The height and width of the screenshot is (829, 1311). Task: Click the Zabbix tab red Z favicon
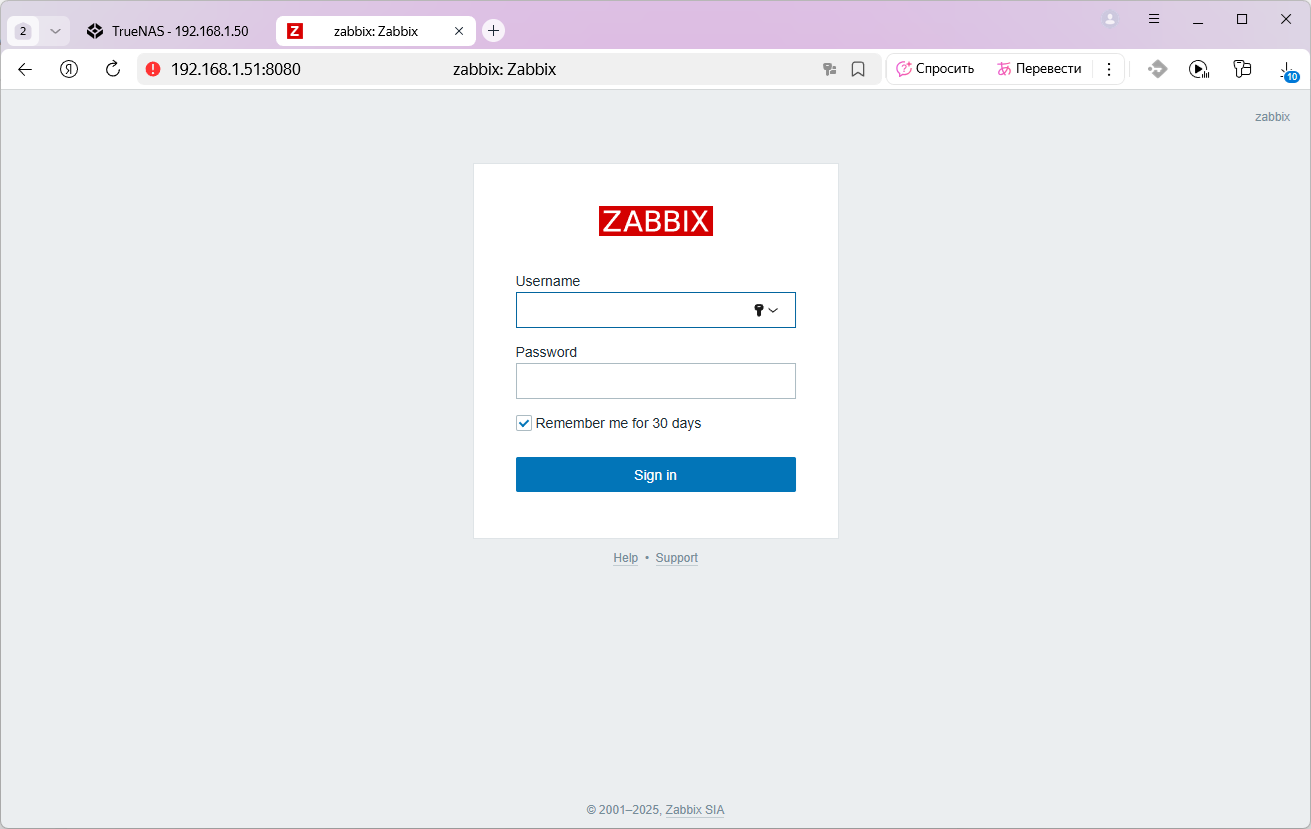(295, 31)
